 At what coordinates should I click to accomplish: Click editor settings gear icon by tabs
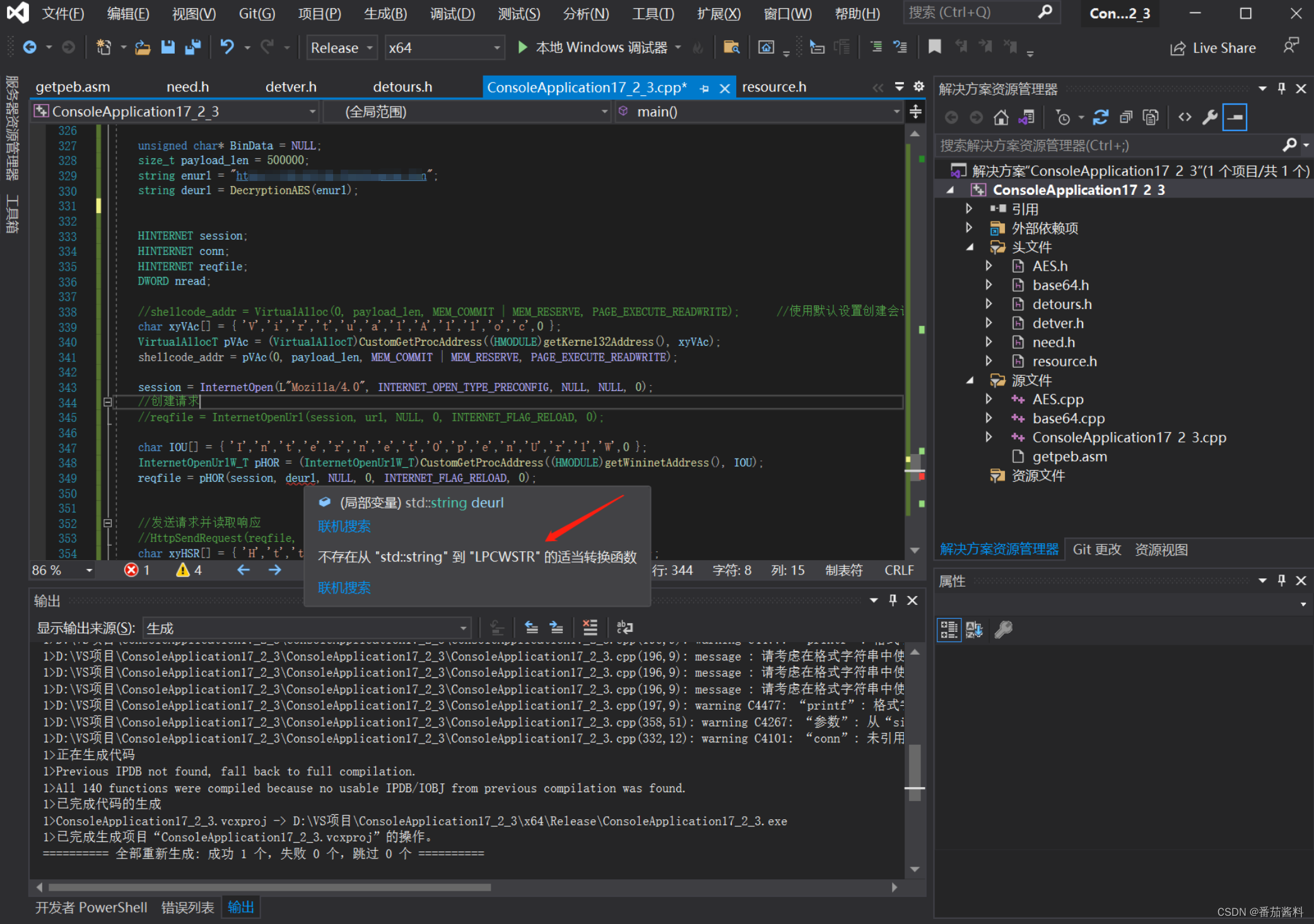coord(919,86)
